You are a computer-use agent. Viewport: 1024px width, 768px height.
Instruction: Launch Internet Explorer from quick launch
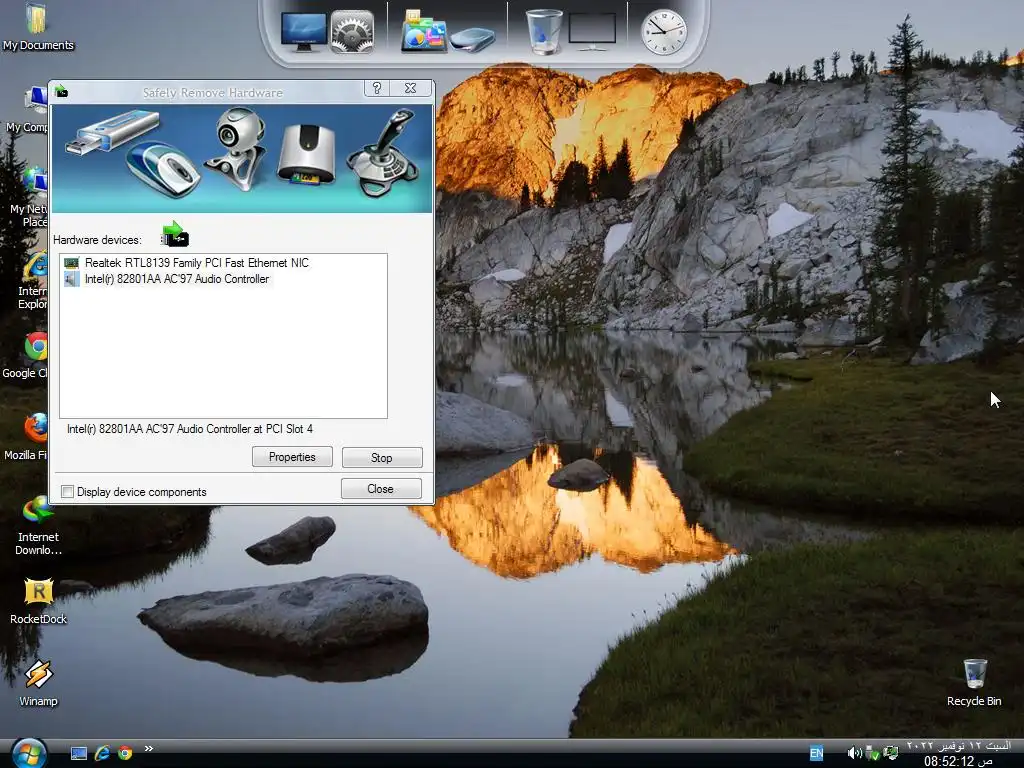(102, 754)
